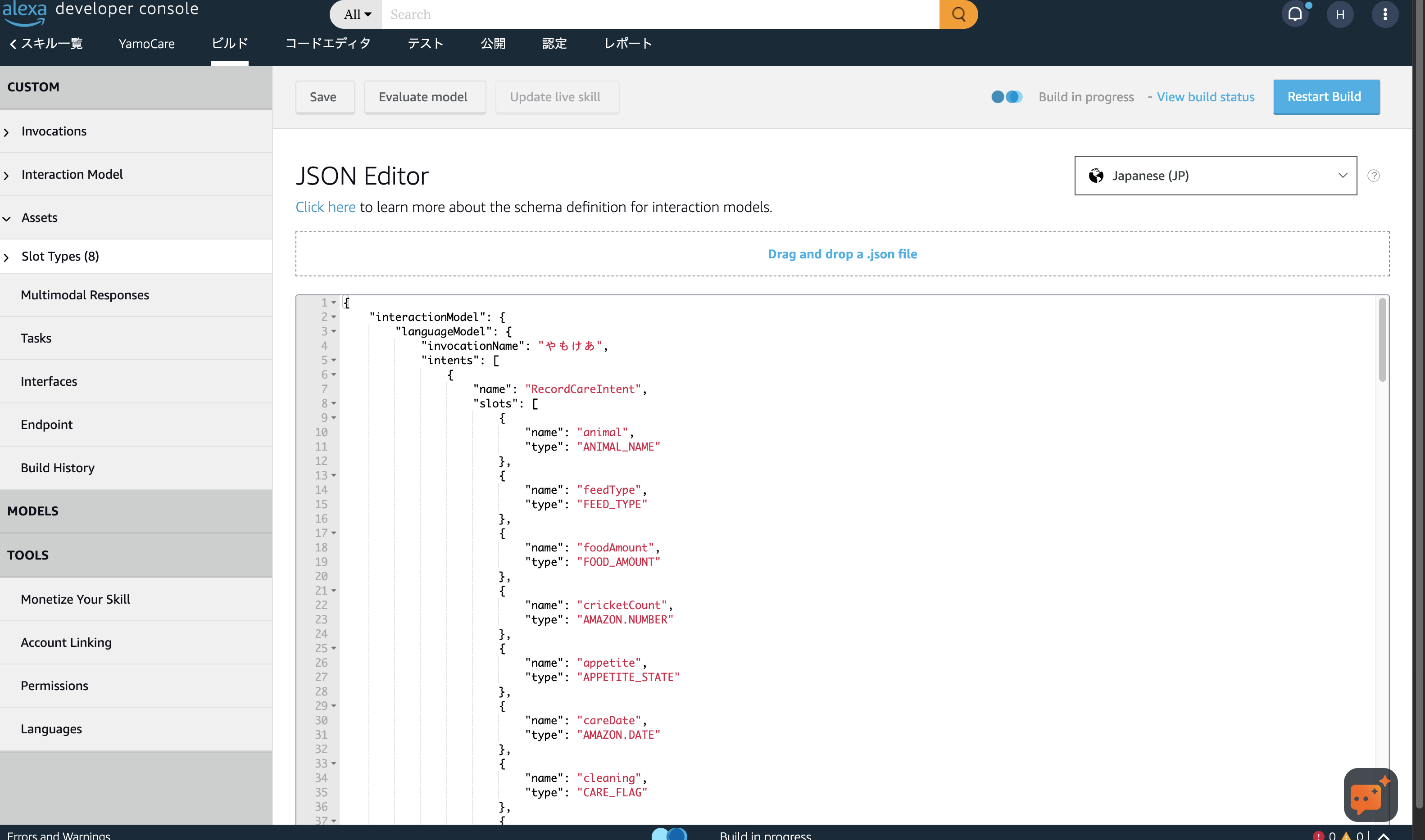Open the orange chat feedback widget
The image size is (1425, 840).
point(1370,795)
